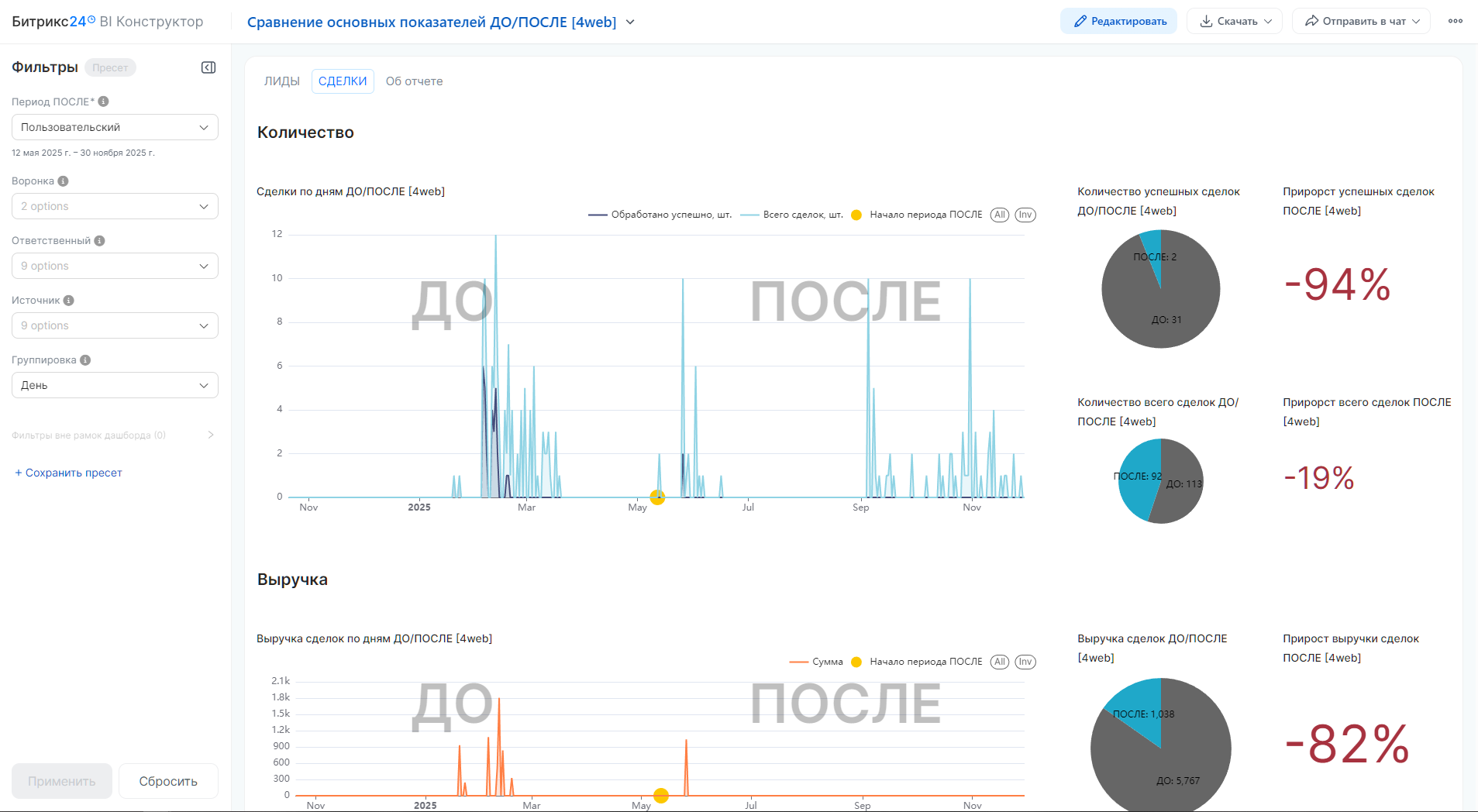Click info icon beside Воронка label

click(64, 181)
